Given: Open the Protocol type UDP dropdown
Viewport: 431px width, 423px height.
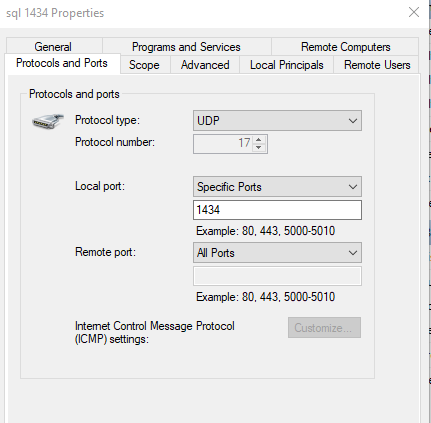Looking at the screenshot, I should [277, 121].
